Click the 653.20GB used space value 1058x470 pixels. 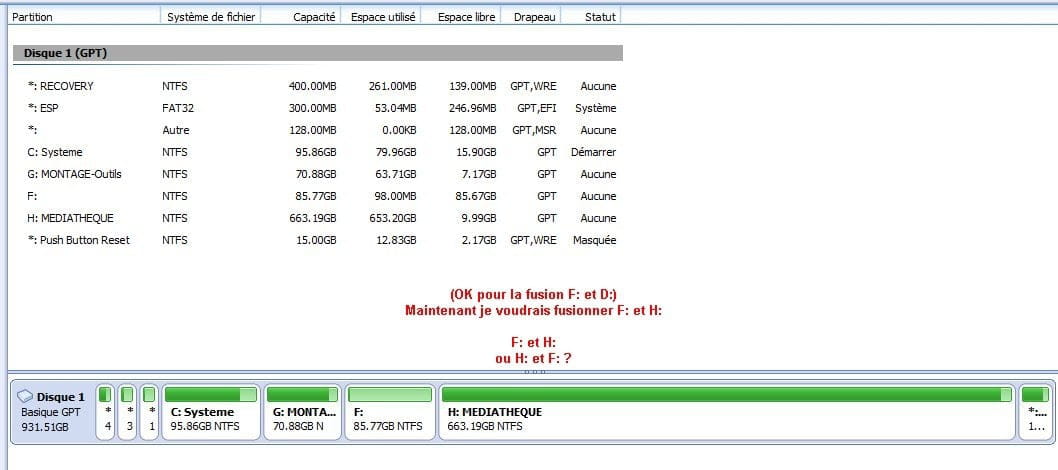394,218
